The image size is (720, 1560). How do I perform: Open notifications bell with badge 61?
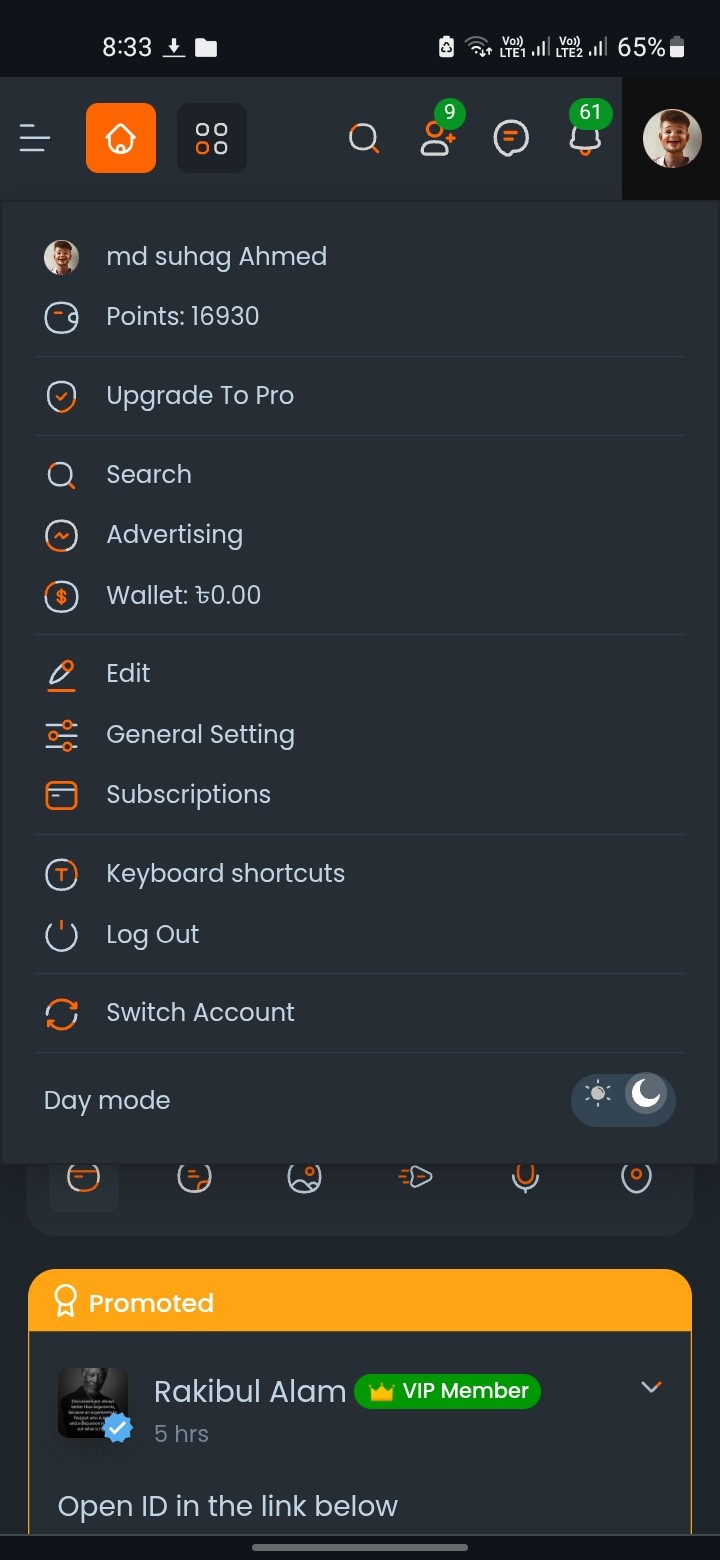(585, 138)
